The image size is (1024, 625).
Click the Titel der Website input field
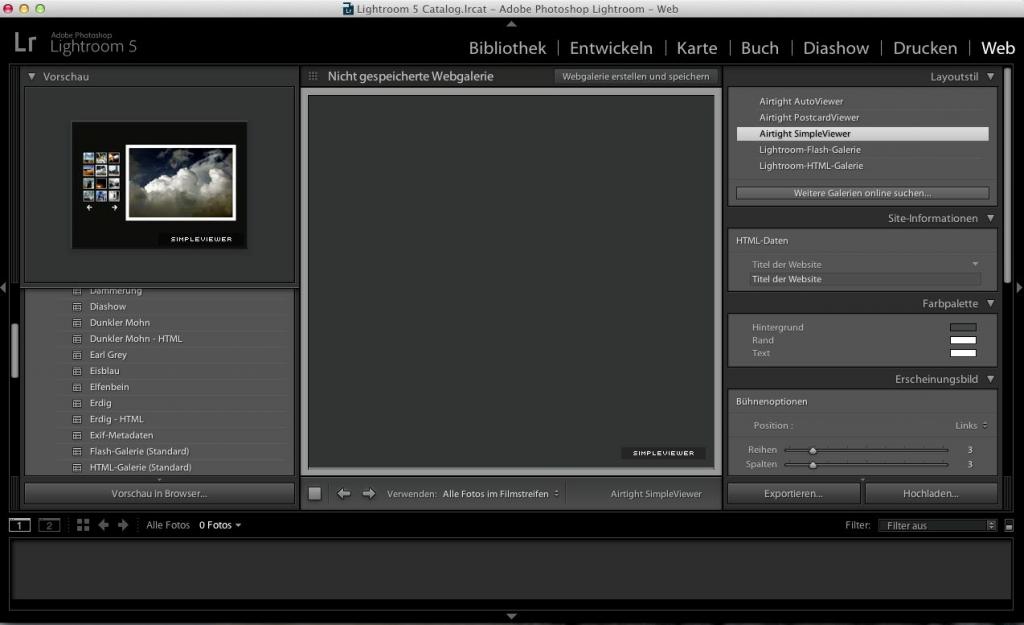tap(865, 280)
